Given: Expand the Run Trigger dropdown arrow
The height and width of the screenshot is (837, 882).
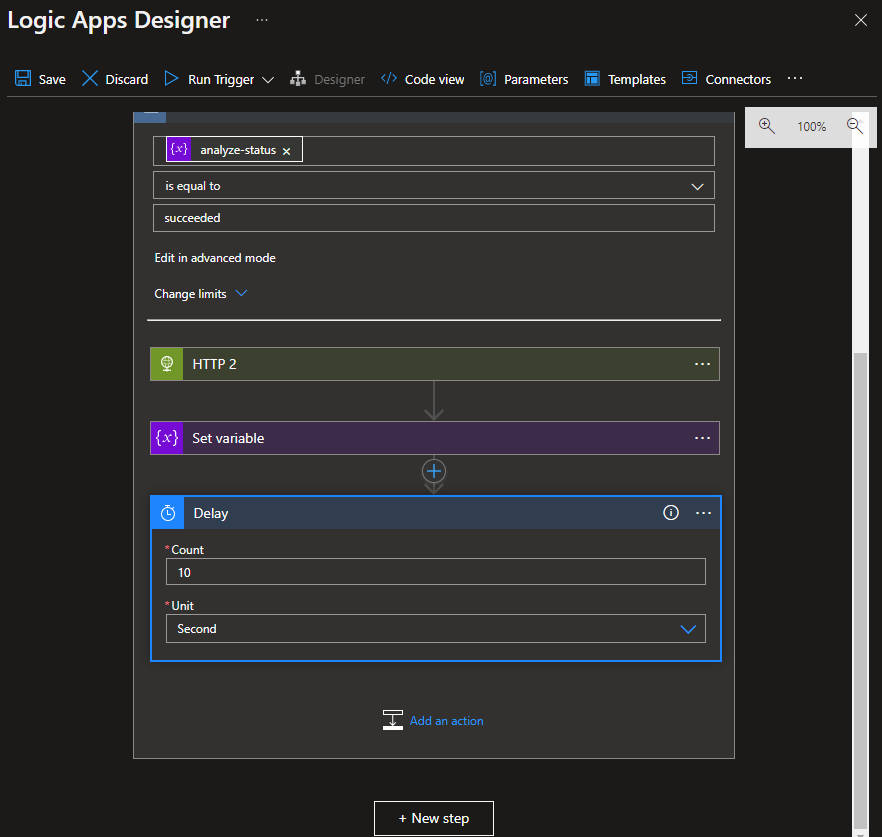Looking at the screenshot, I should coord(268,80).
